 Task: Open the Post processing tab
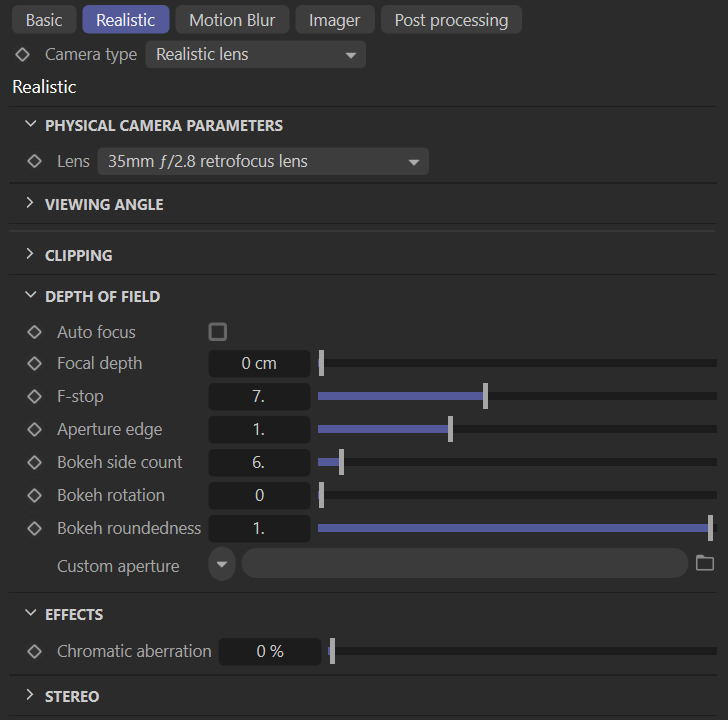click(x=451, y=20)
